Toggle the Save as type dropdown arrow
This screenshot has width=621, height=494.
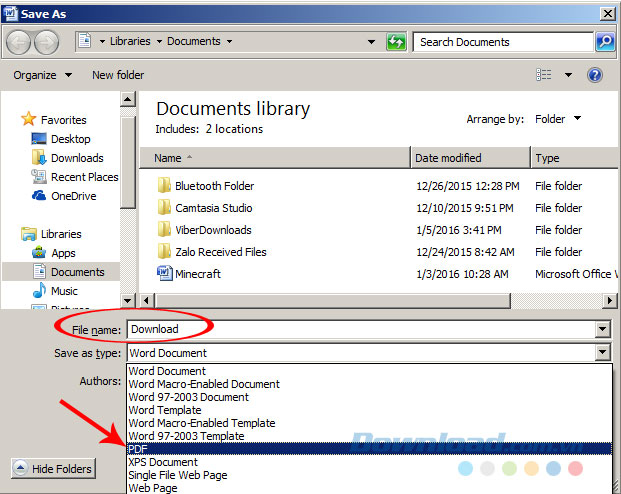(602, 352)
